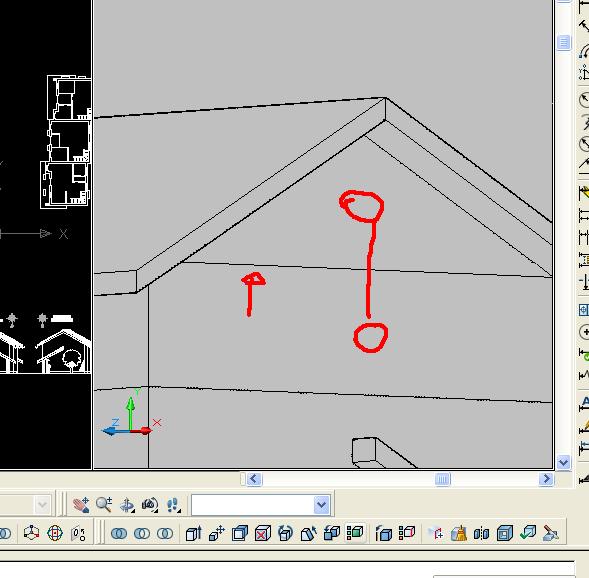This screenshot has width=589, height=578.
Task: Click the horizontal scrollbar thumb
Action: click(x=443, y=479)
